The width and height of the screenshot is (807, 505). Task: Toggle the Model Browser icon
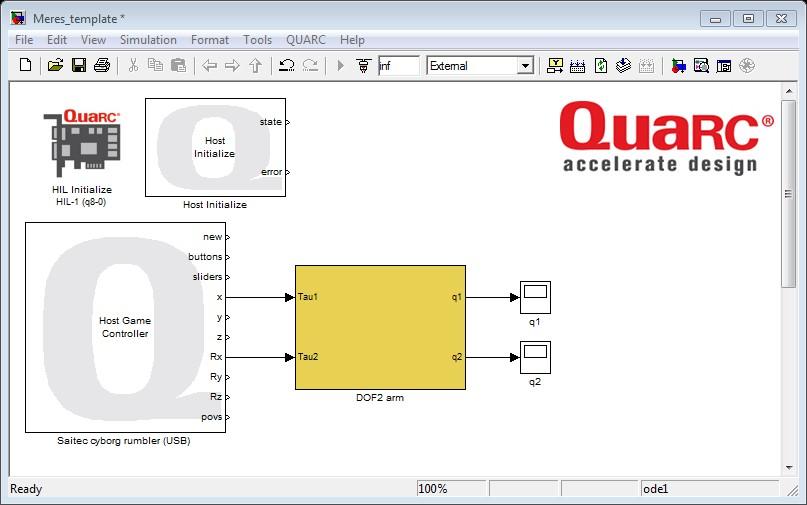[x=724, y=65]
